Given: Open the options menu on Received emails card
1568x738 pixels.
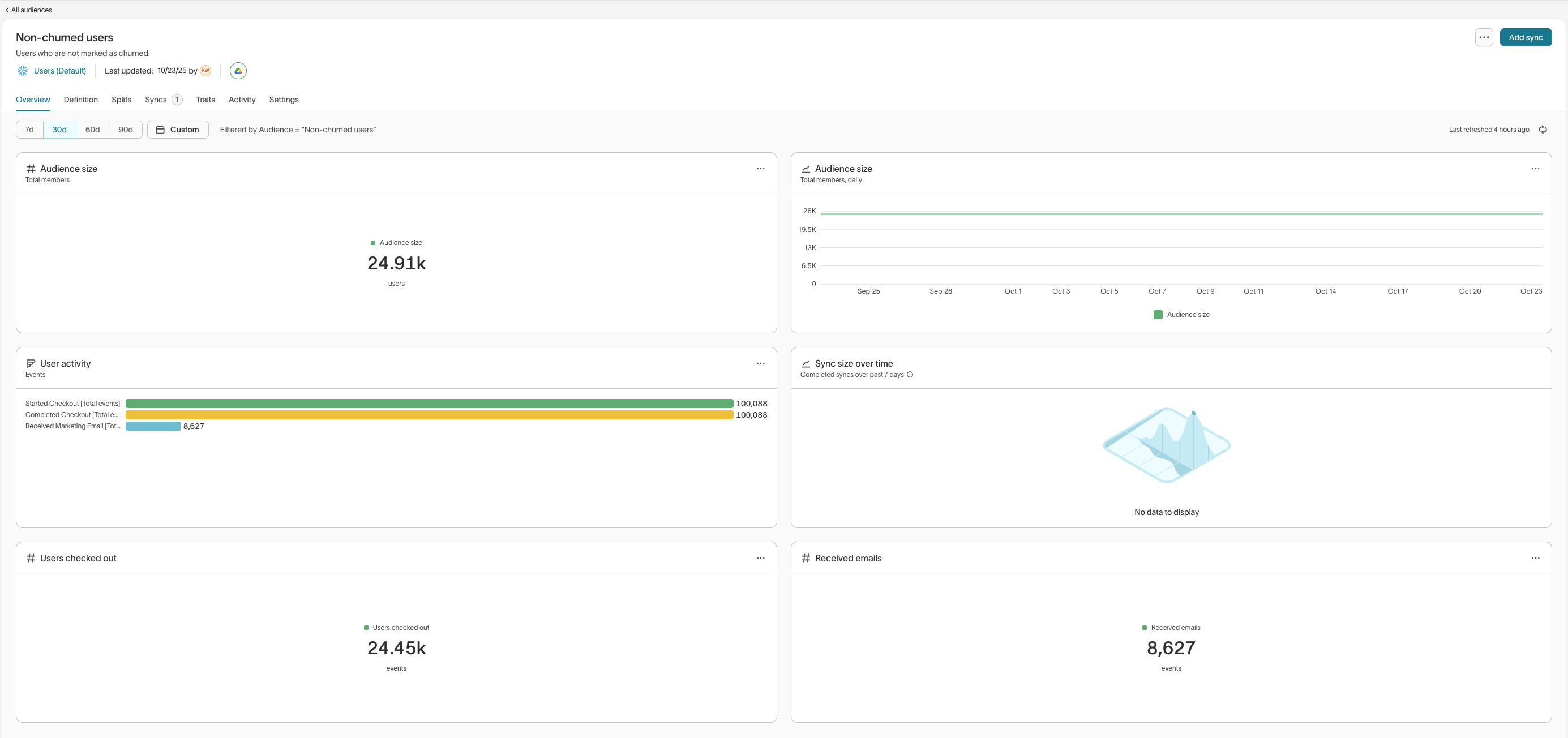Looking at the screenshot, I should coord(1535,558).
